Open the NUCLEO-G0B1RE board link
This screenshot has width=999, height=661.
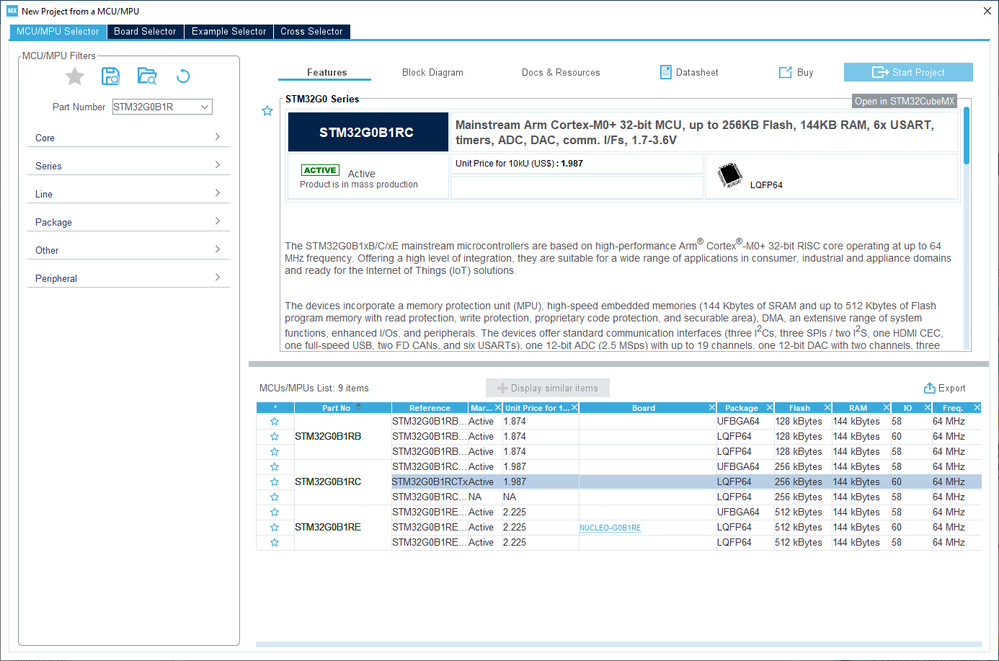(610, 528)
